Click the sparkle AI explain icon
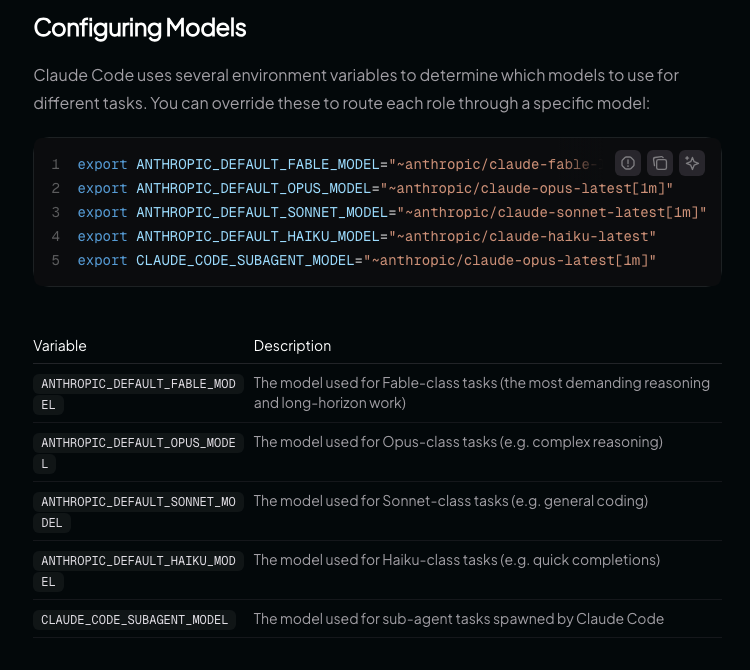This screenshot has height=670, width=750. click(x=692, y=163)
